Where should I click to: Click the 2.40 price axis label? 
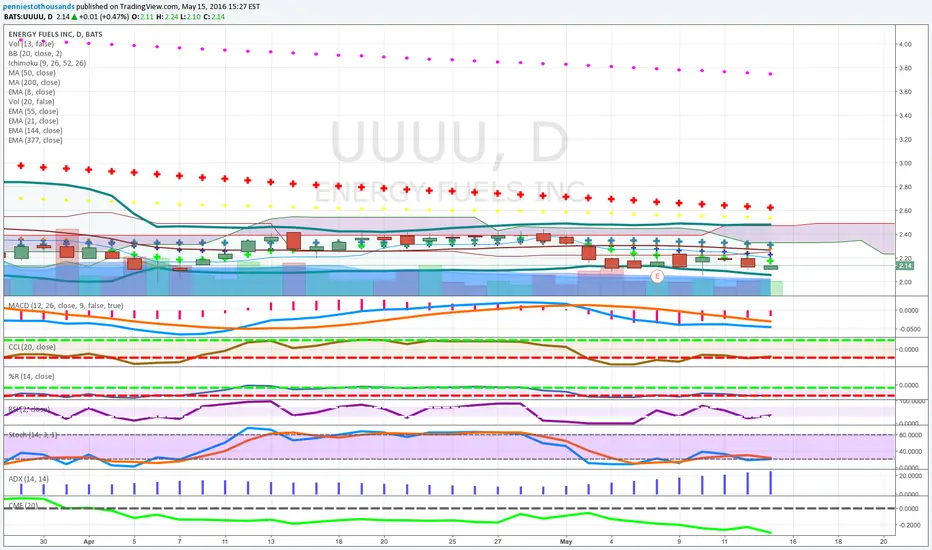905,234
